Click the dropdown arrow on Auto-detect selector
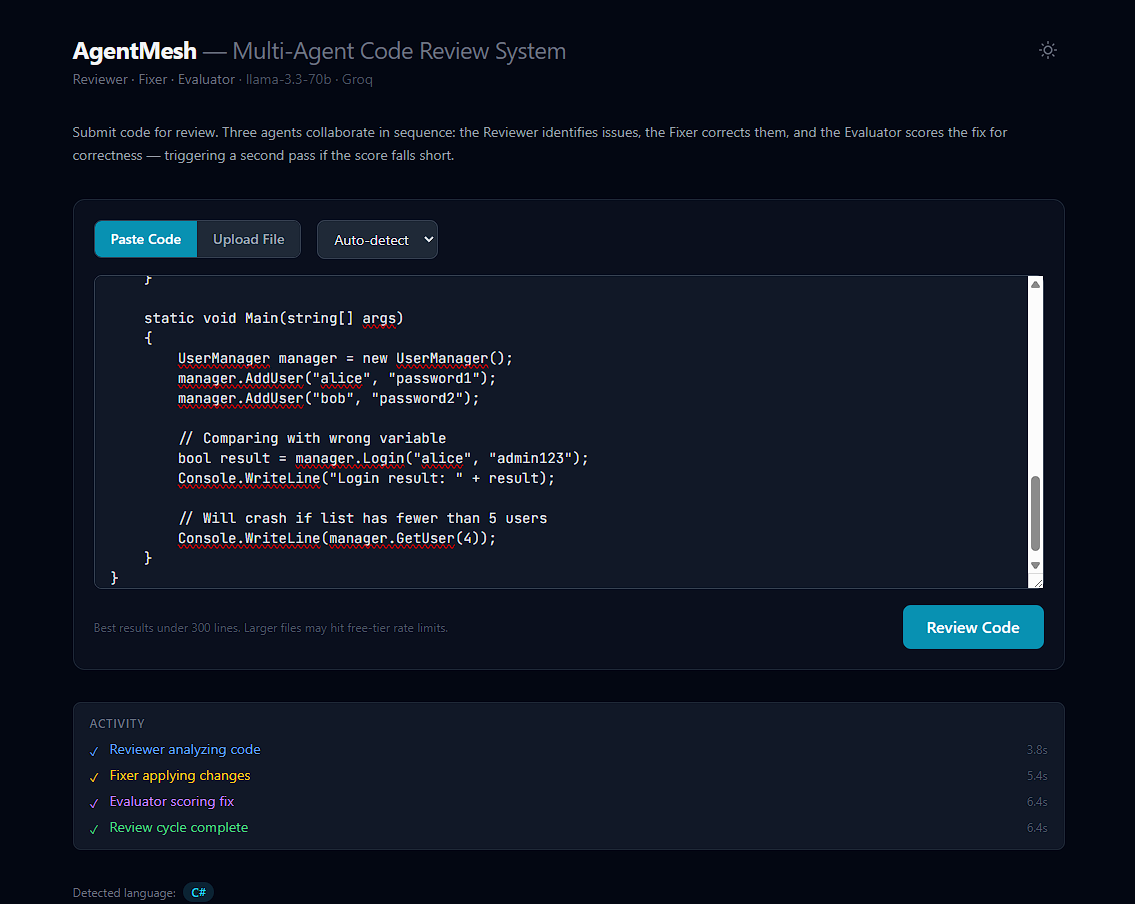Screen dimensions: 1135x904 coord(428,239)
